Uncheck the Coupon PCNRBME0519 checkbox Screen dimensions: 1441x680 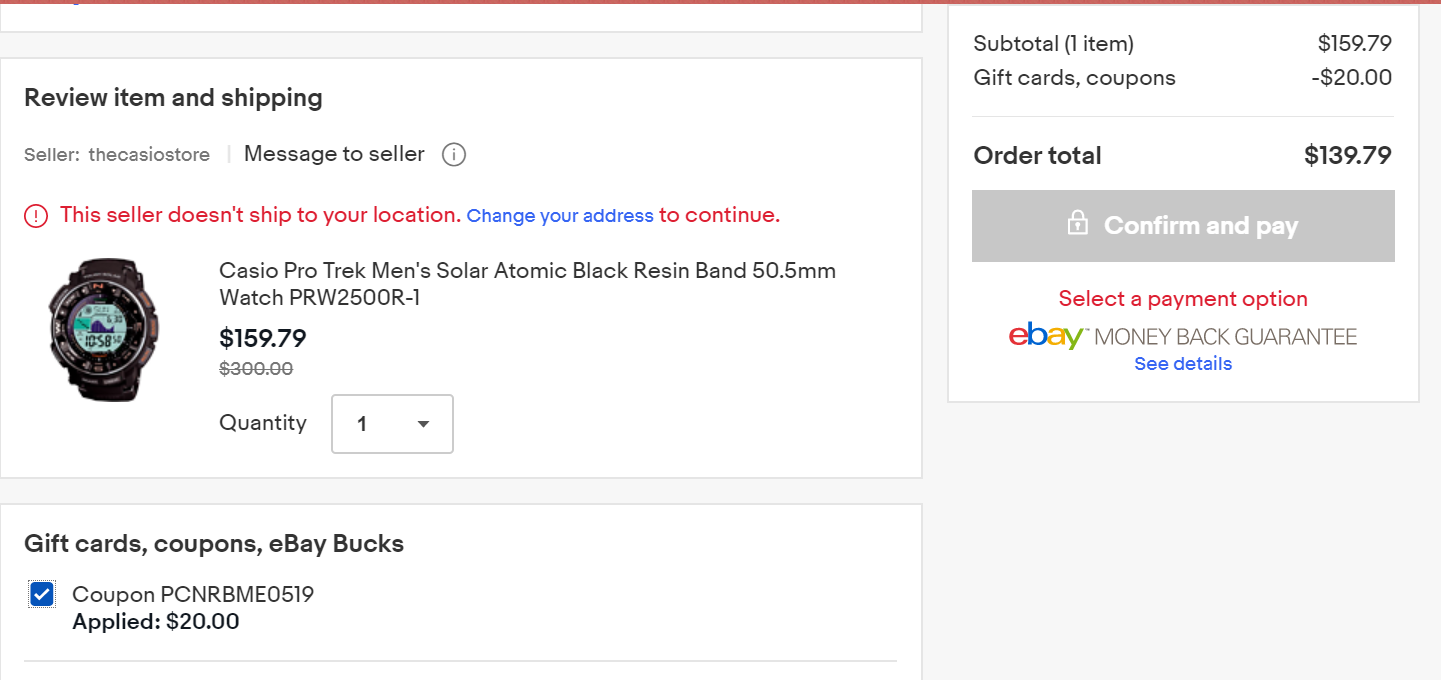click(x=42, y=595)
